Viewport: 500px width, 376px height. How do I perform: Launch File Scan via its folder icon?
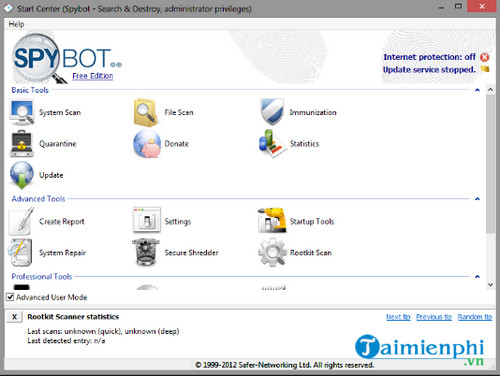coord(145,112)
